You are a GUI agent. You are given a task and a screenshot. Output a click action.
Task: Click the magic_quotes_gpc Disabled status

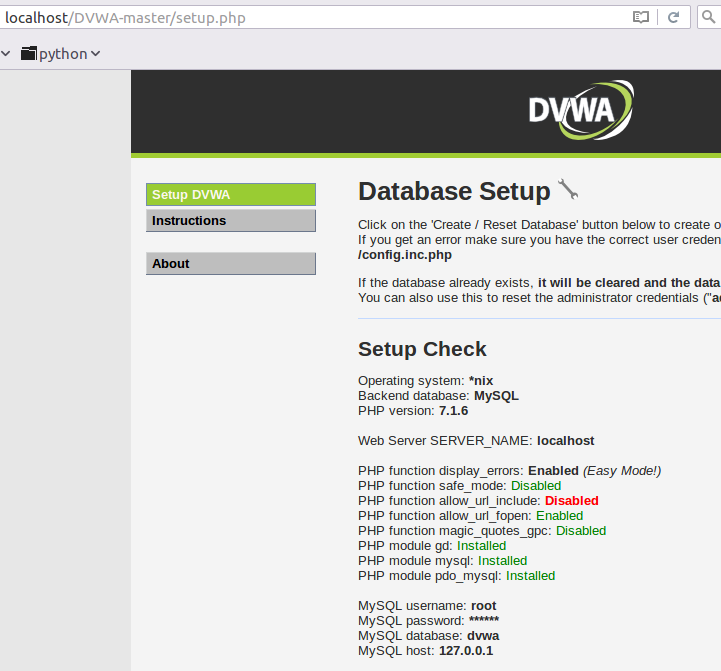(581, 531)
